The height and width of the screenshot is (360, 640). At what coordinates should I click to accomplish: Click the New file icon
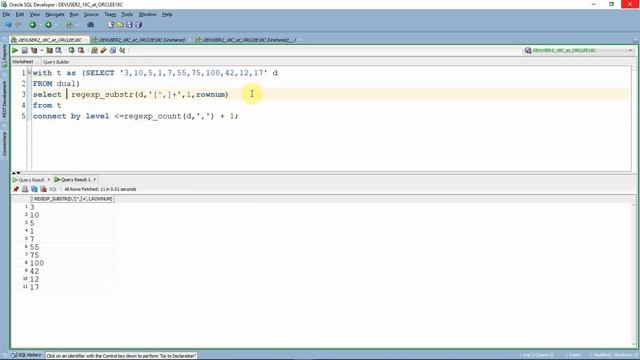tap(111, 25)
